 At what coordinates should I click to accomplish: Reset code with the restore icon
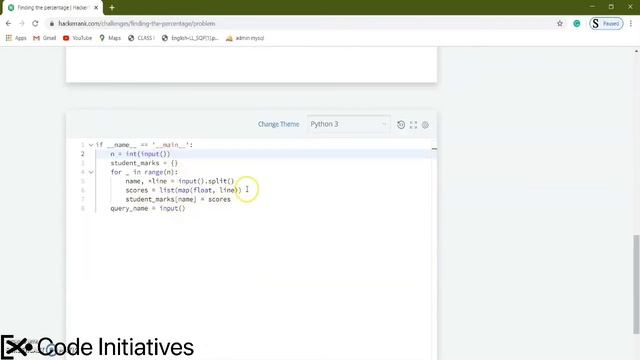[x=401, y=125]
